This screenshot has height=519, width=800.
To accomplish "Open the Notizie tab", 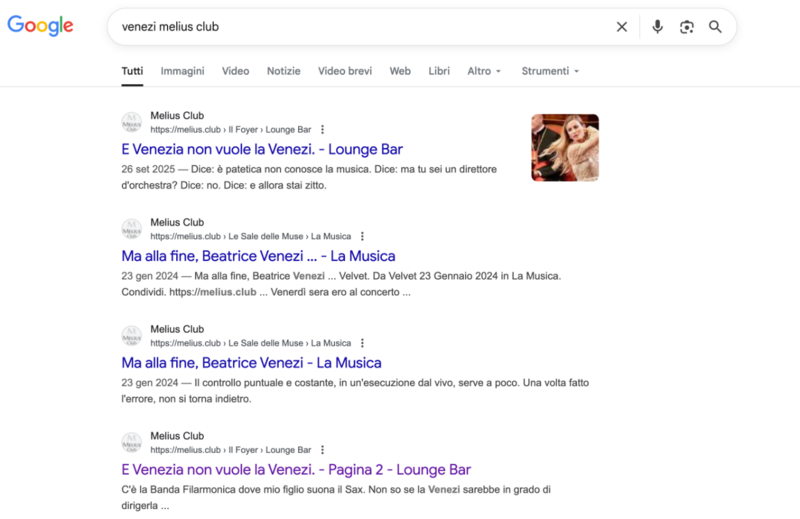I will pos(284,71).
